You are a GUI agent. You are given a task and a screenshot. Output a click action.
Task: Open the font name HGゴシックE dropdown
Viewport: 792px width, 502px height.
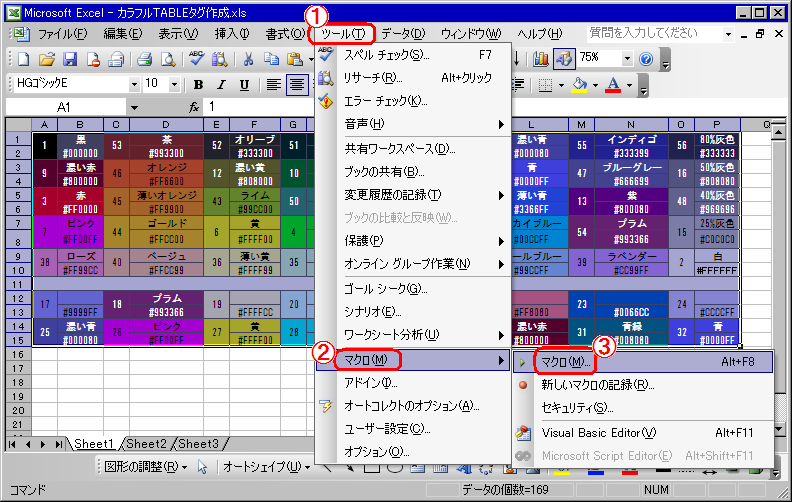coord(131,85)
